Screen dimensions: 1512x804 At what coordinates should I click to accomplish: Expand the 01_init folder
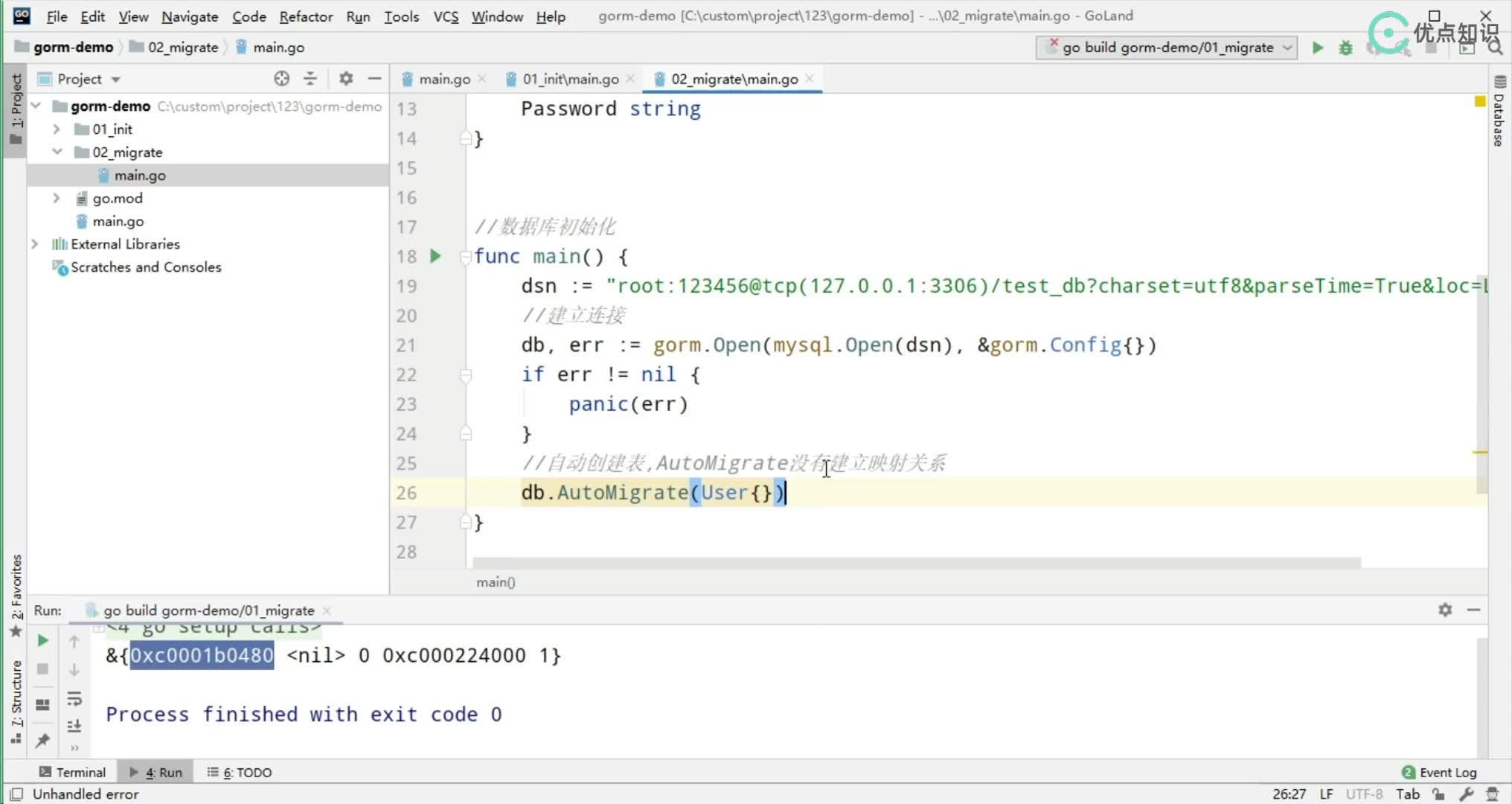click(57, 129)
